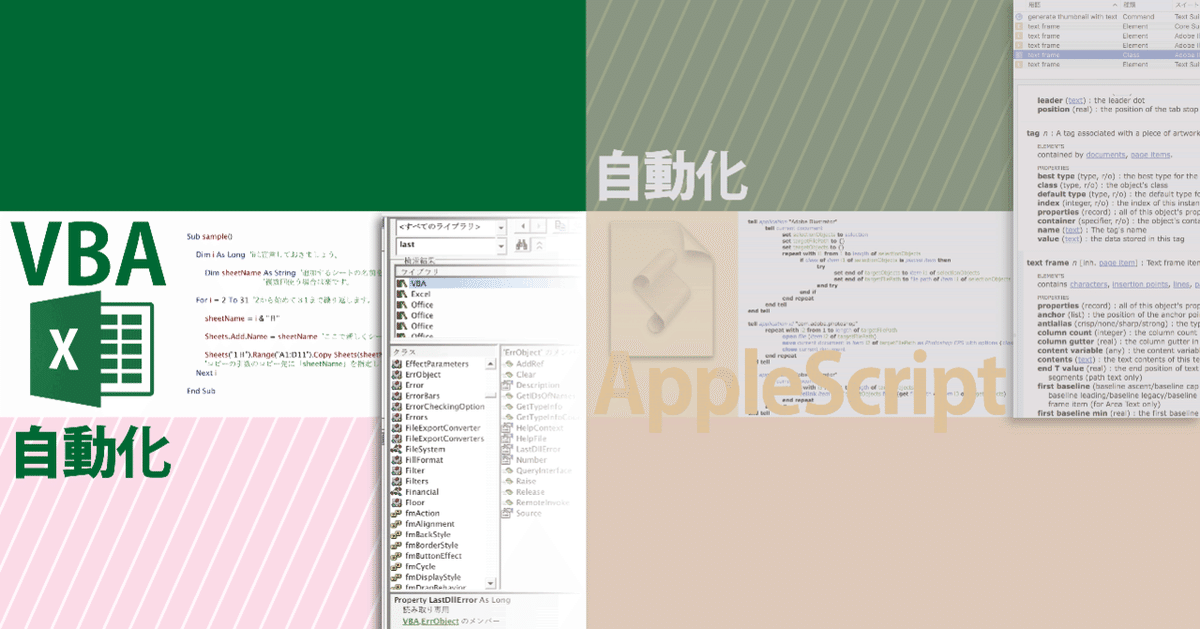Click the down arrow on the class list scrollbar
This screenshot has height=629, width=1200.
[491, 583]
